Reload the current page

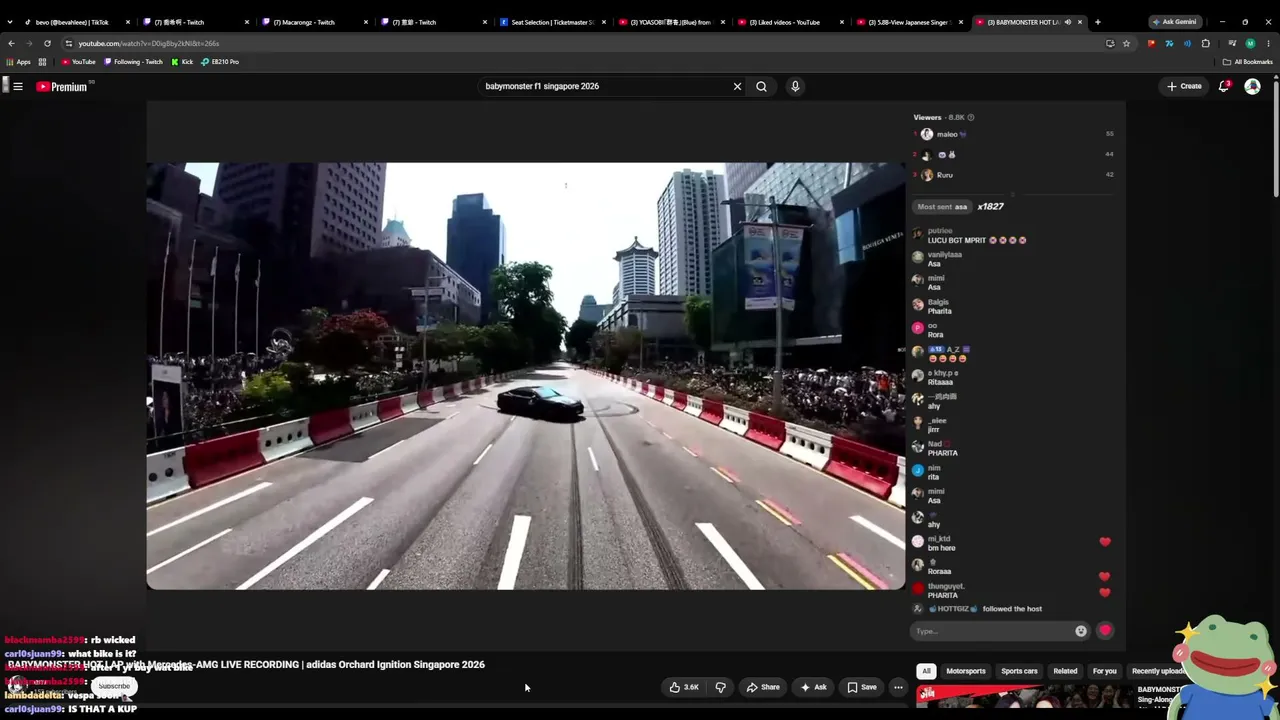[47, 43]
